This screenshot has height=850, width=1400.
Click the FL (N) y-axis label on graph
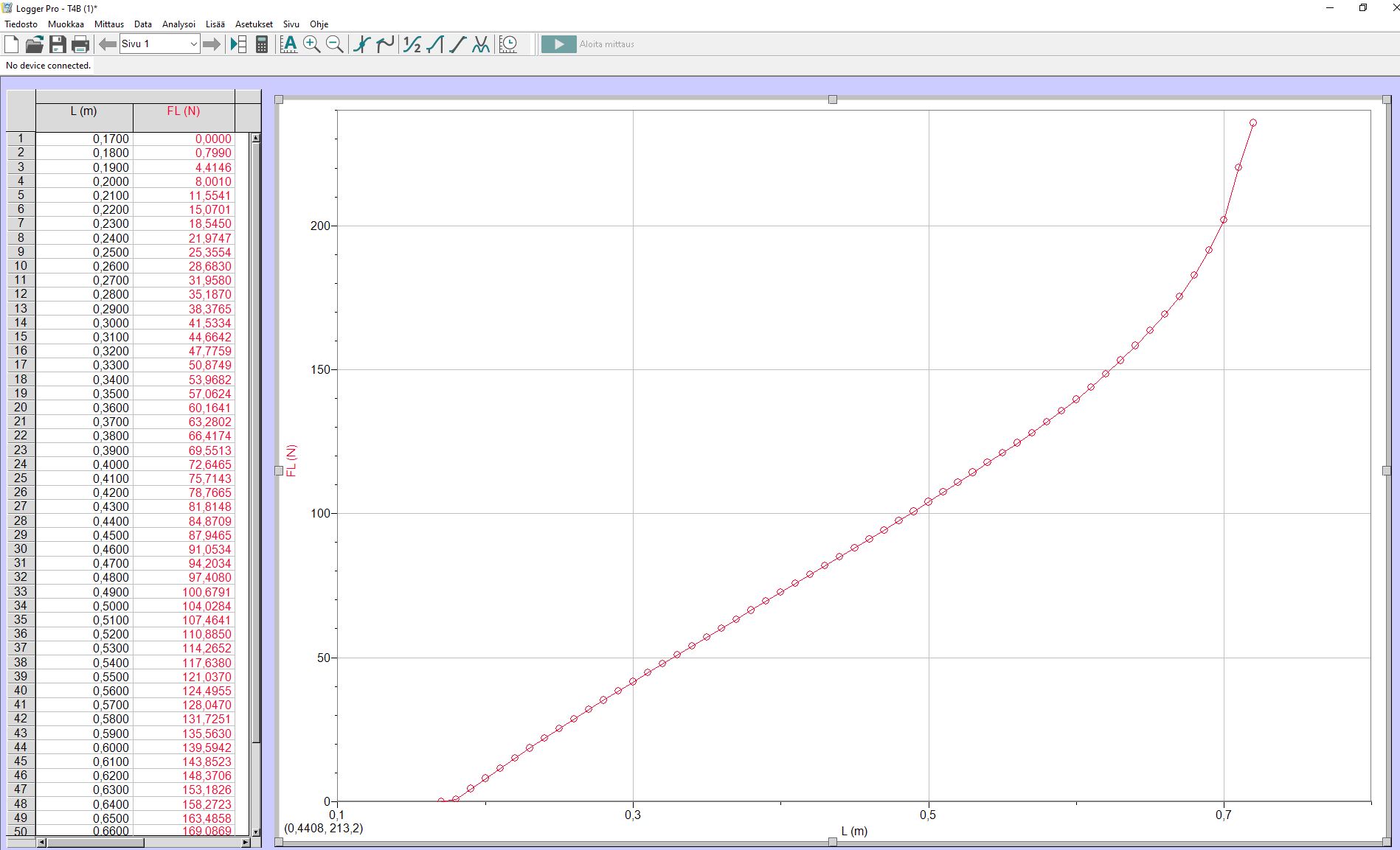tap(291, 461)
